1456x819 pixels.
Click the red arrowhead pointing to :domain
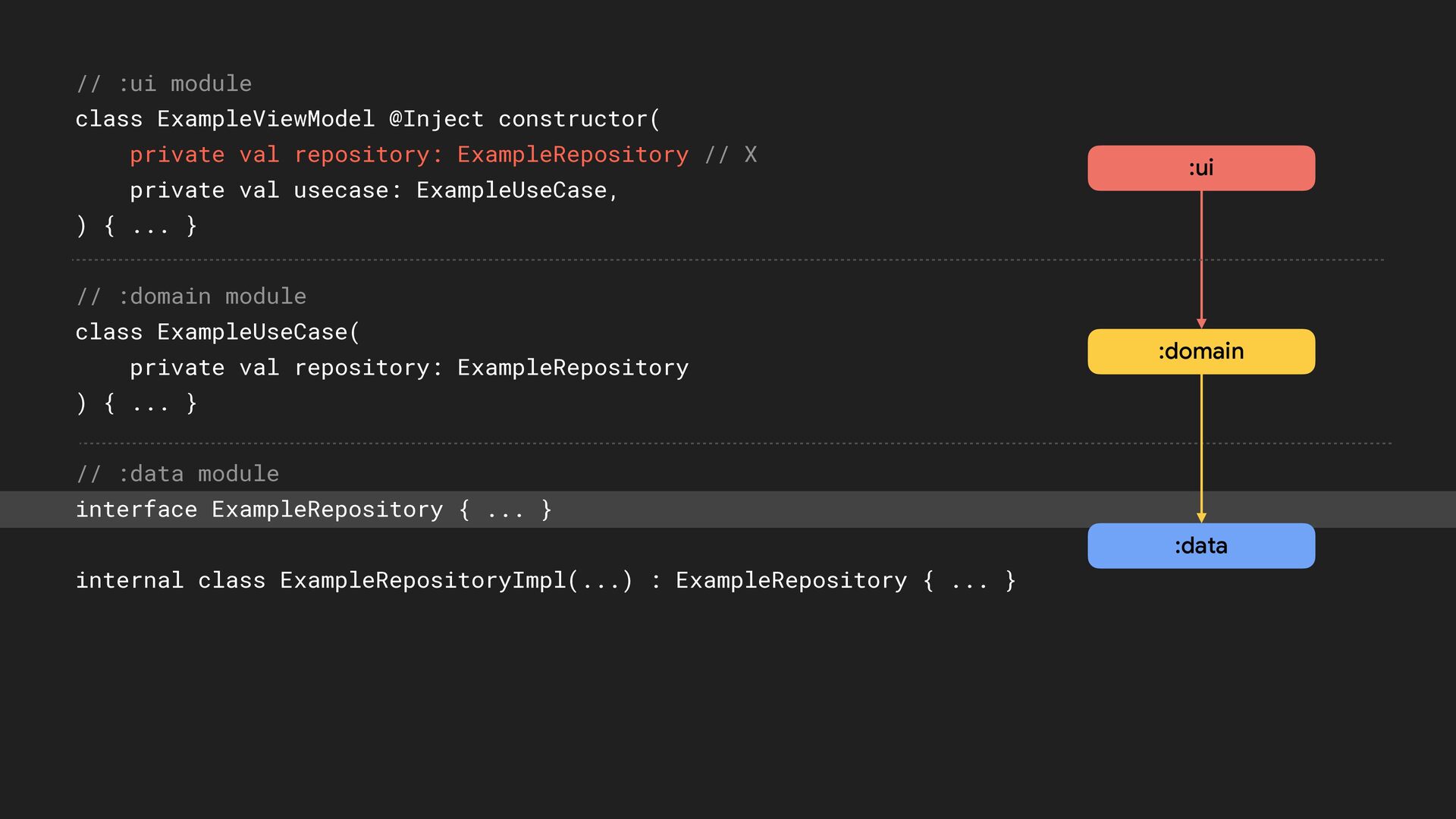coord(1201,323)
